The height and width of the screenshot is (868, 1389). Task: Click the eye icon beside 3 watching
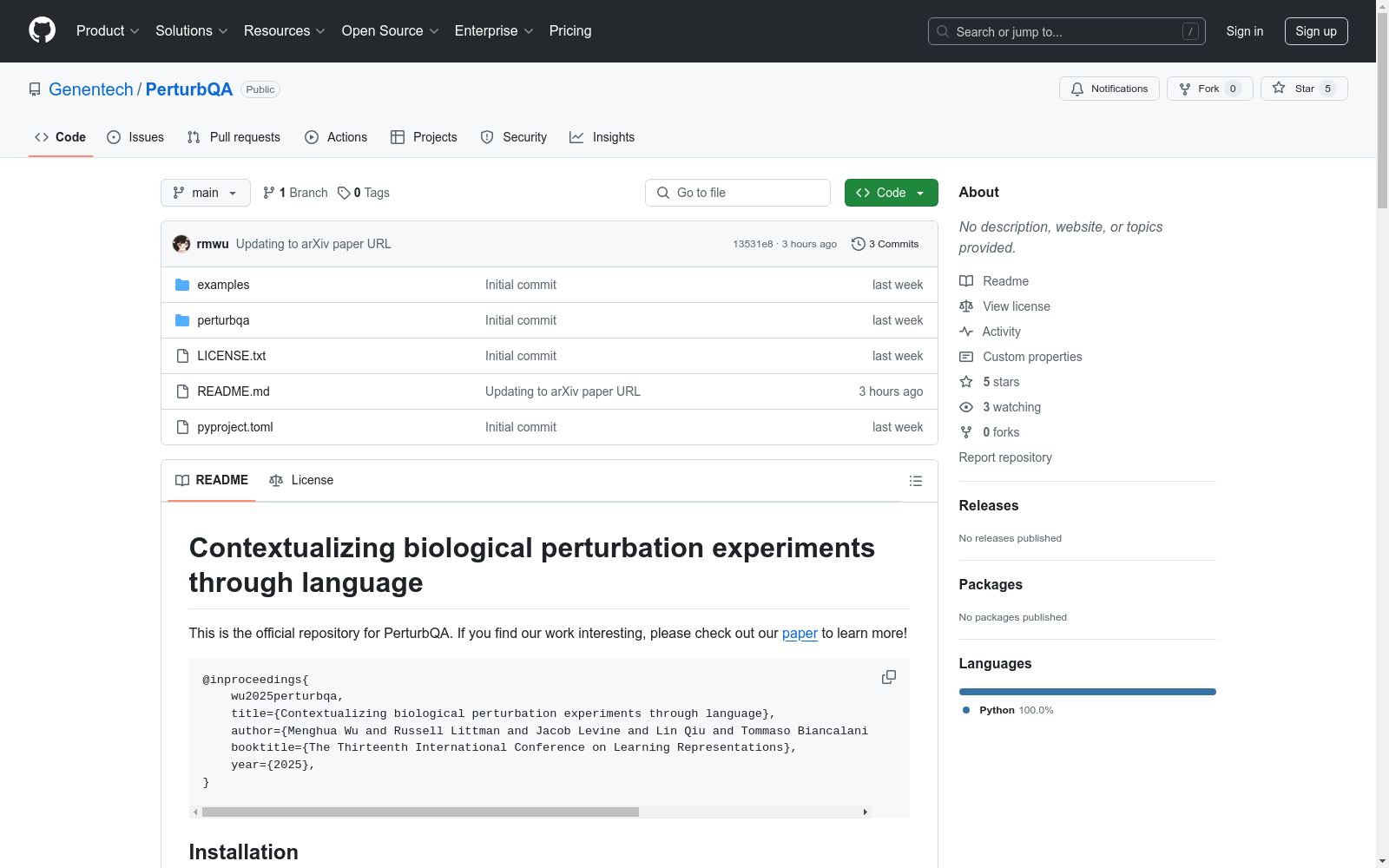(x=966, y=407)
